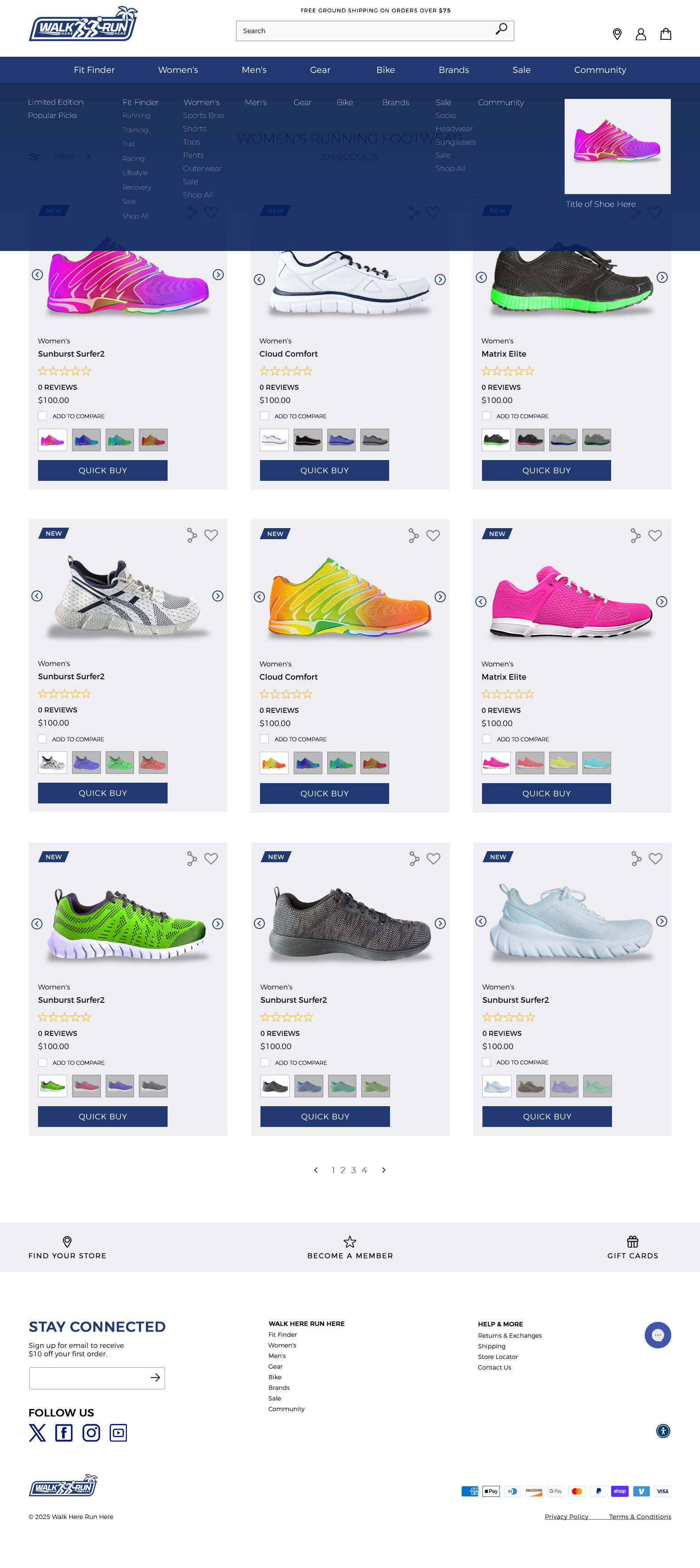
Task: Check Add to Compare for black Matrix Elite
Action: 486,416
